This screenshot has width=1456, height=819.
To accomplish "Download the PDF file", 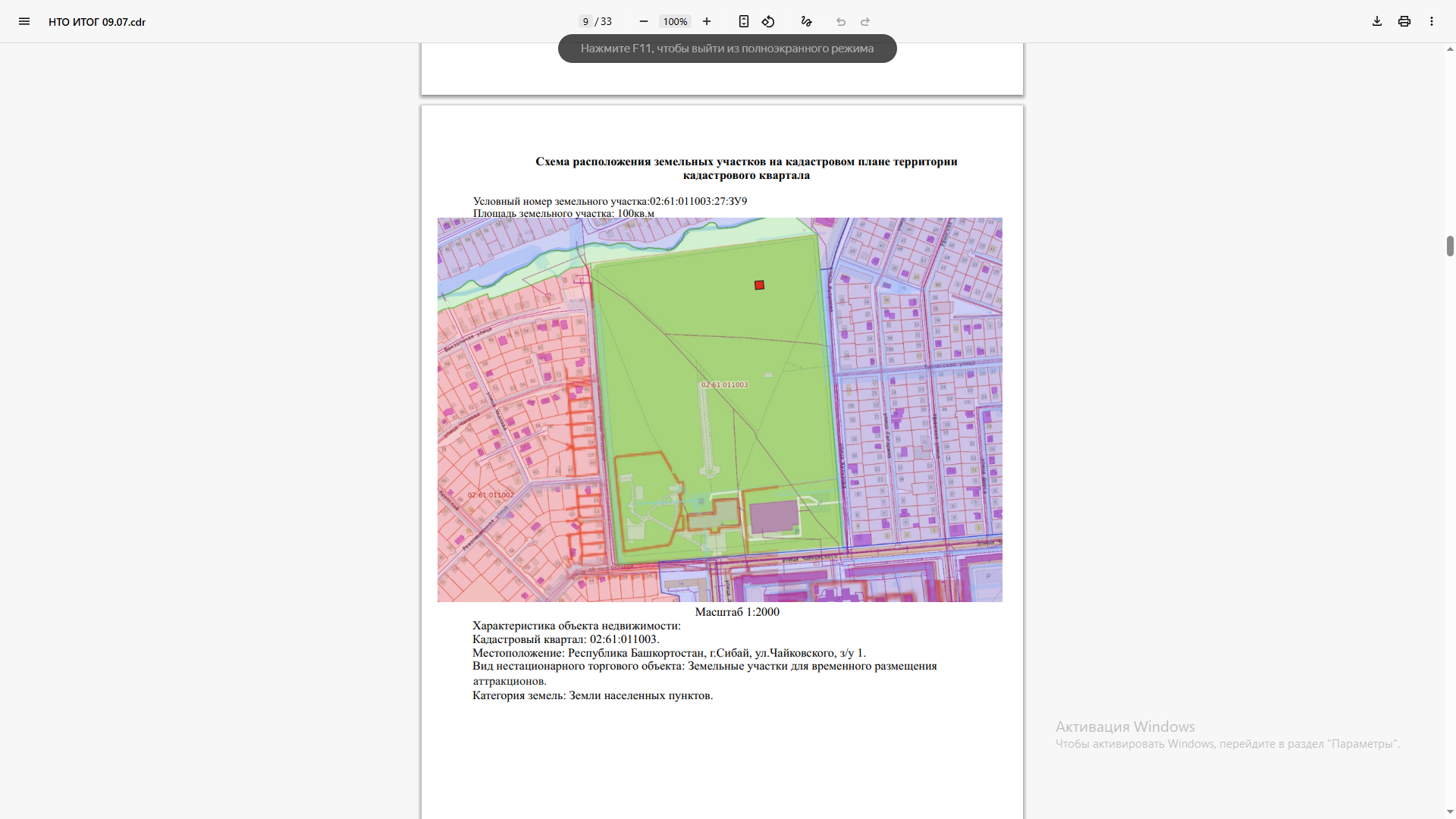I will 1377,21.
